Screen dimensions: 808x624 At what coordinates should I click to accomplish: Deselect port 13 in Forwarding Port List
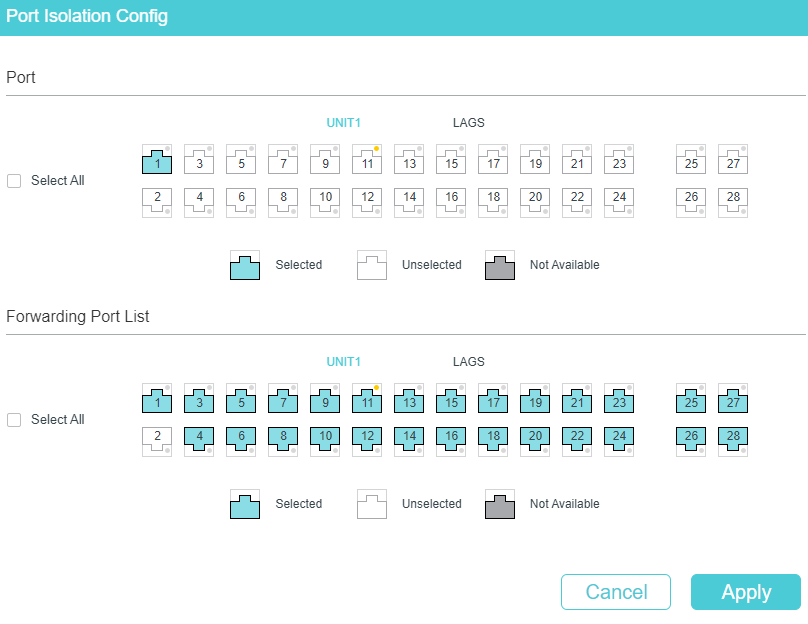coord(409,399)
